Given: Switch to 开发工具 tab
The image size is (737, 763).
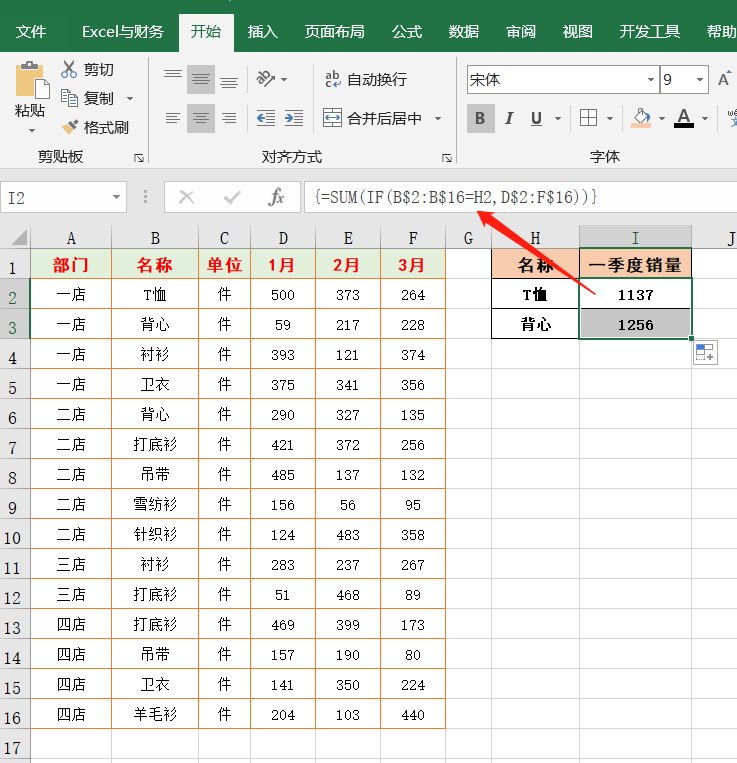Looking at the screenshot, I should (649, 32).
